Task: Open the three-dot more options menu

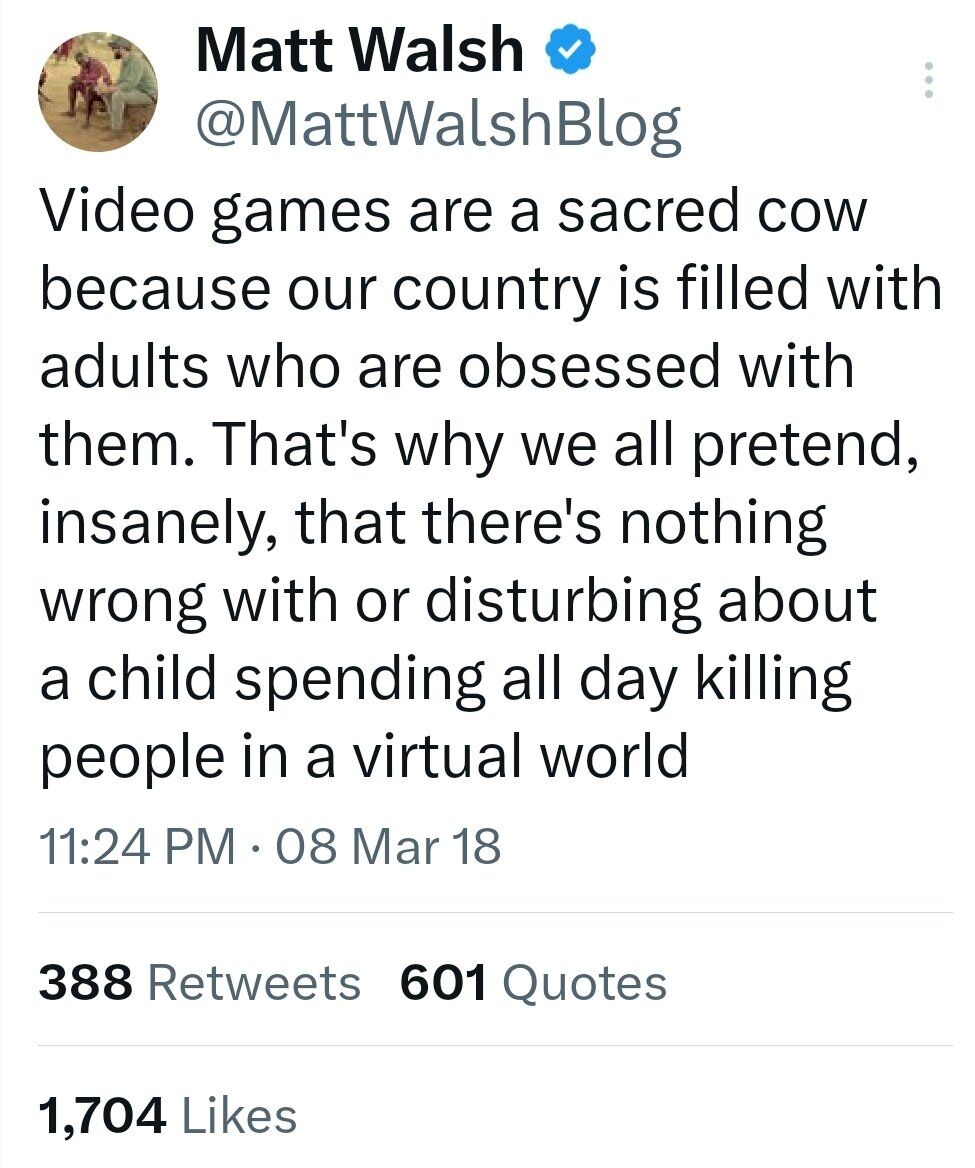Action: coord(929,80)
